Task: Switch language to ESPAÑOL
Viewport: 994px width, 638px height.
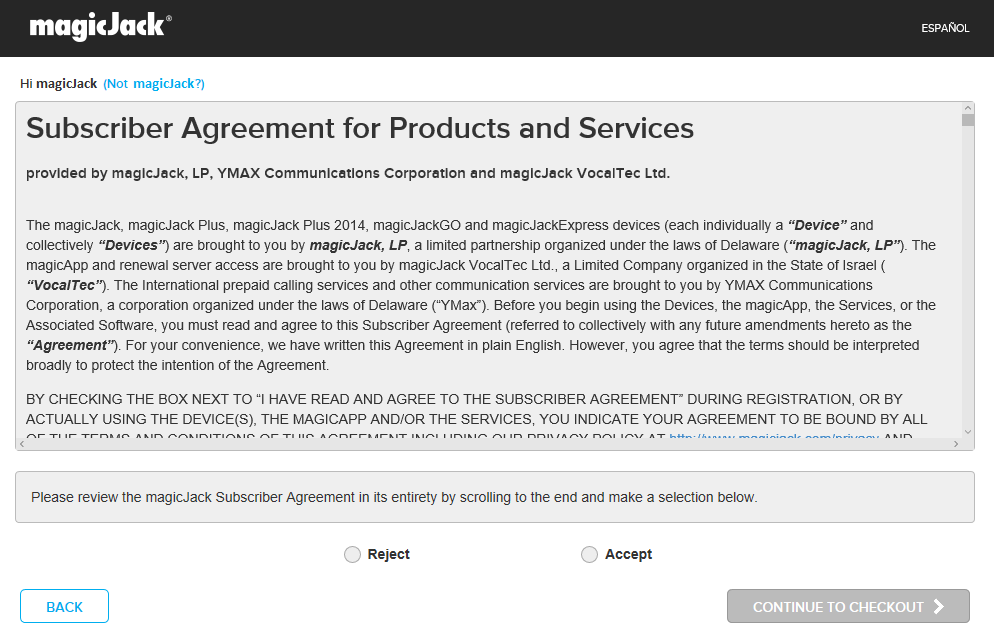Action: tap(945, 28)
